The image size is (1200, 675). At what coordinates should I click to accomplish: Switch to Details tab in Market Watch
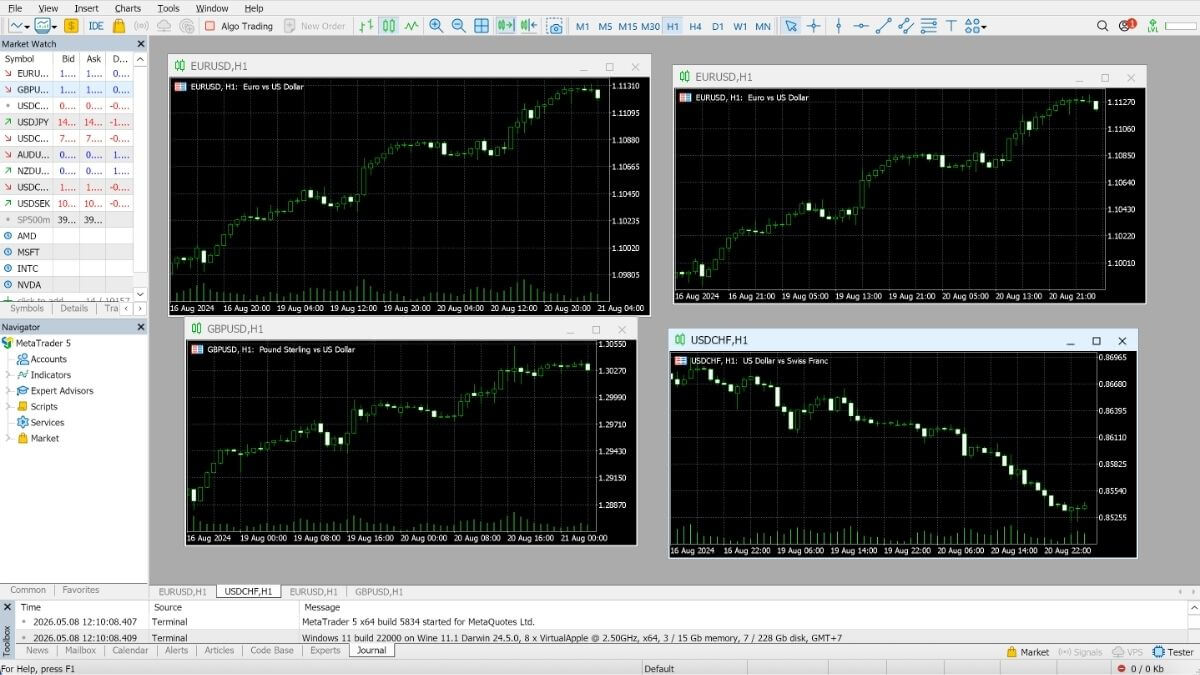pyautogui.click(x=74, y=309)
